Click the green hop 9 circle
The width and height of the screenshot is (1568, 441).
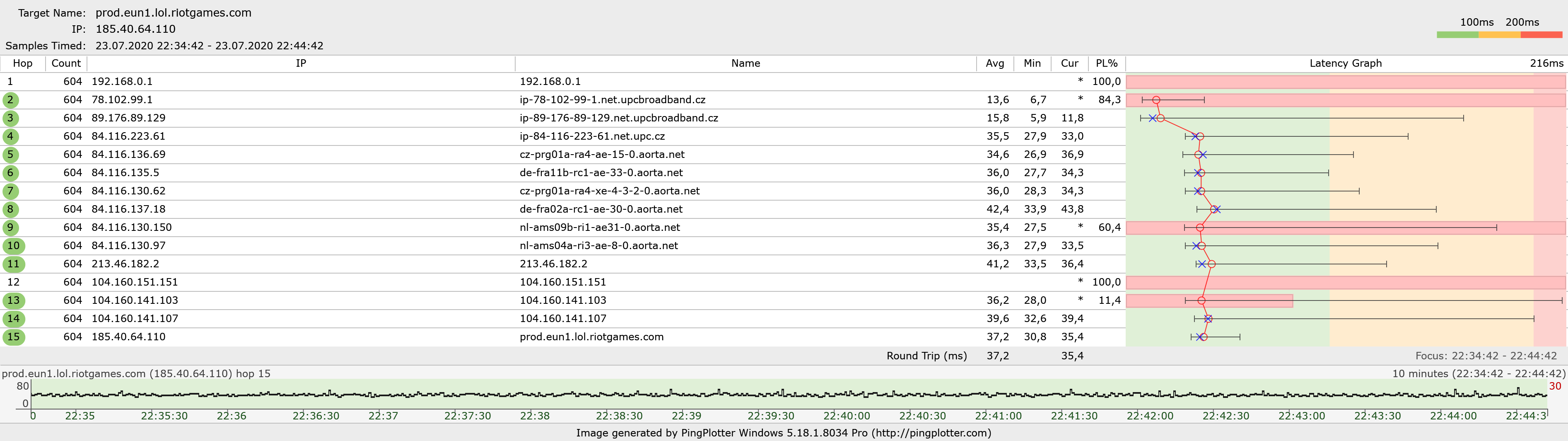10,228
